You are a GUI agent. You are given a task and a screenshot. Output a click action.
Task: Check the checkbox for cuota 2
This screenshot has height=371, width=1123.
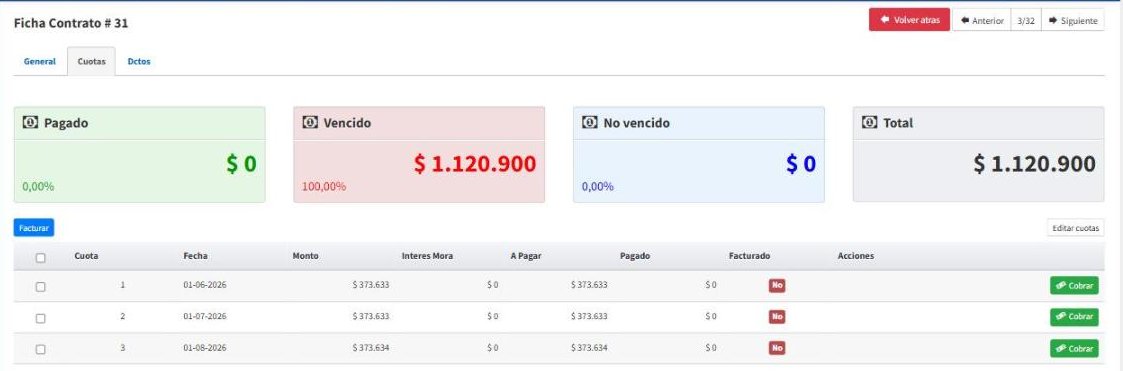pyautogui.click(x=41, y=318)
